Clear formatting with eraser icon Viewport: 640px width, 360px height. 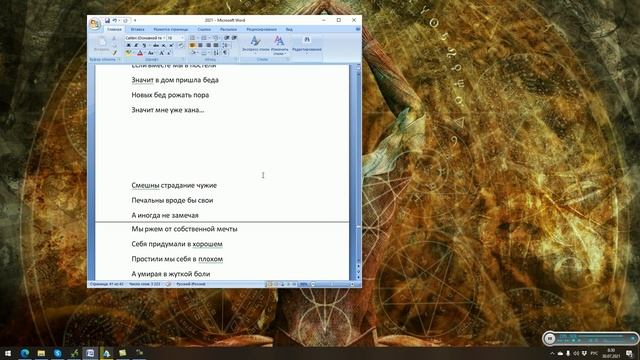coord(181,45)
